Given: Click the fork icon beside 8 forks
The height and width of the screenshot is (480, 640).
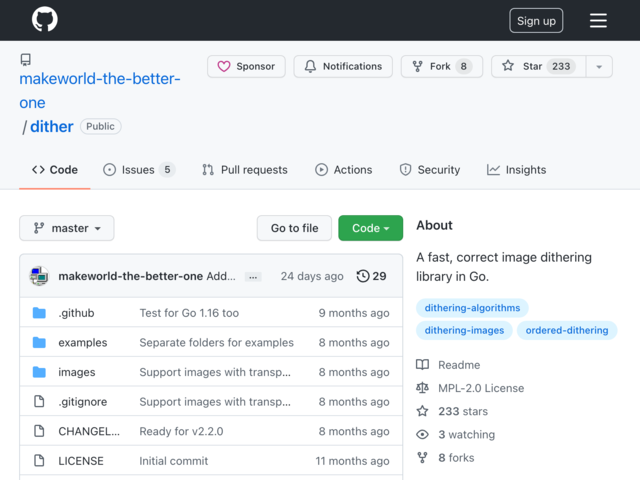Looking at the screenshot, I should click(422, 458).
